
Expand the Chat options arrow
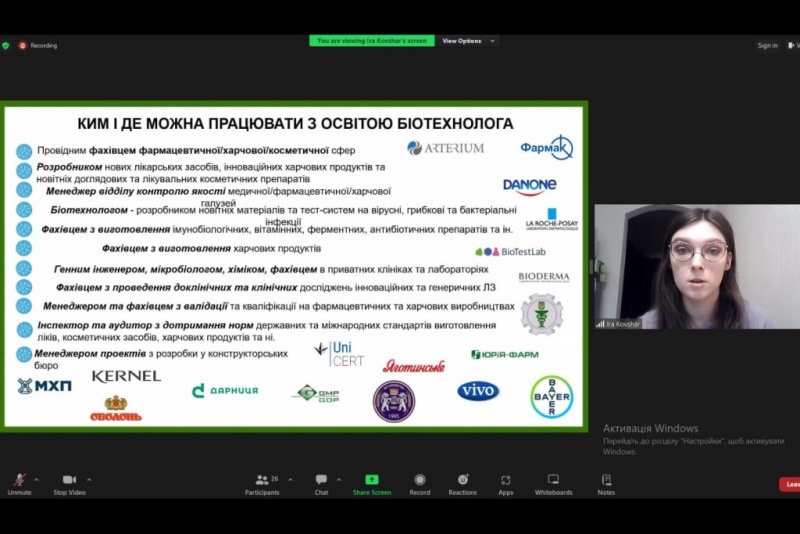pos(339,479)
